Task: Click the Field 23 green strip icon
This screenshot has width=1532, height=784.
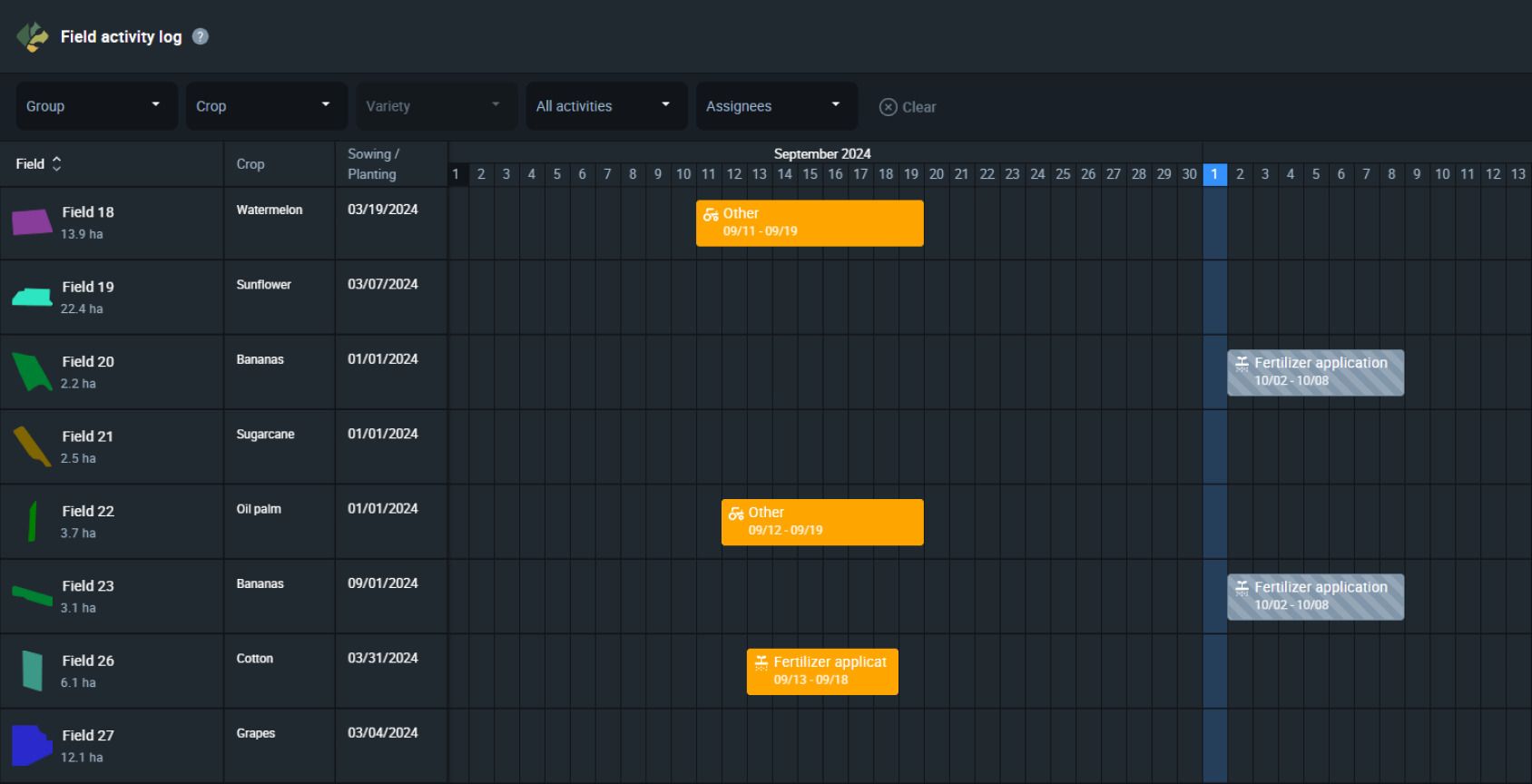Action: pyautogui.click(x=32, y=596)
